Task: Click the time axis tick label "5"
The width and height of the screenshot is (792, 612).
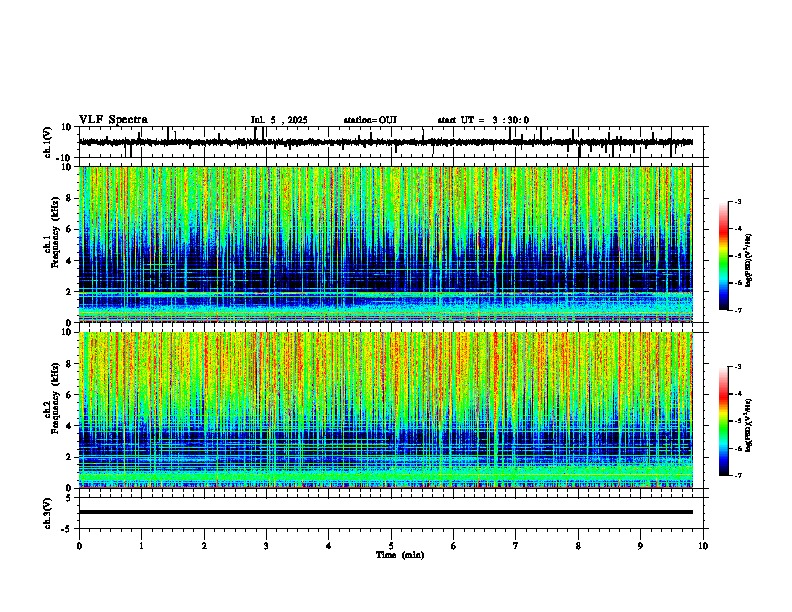Action: pos(391,546)
